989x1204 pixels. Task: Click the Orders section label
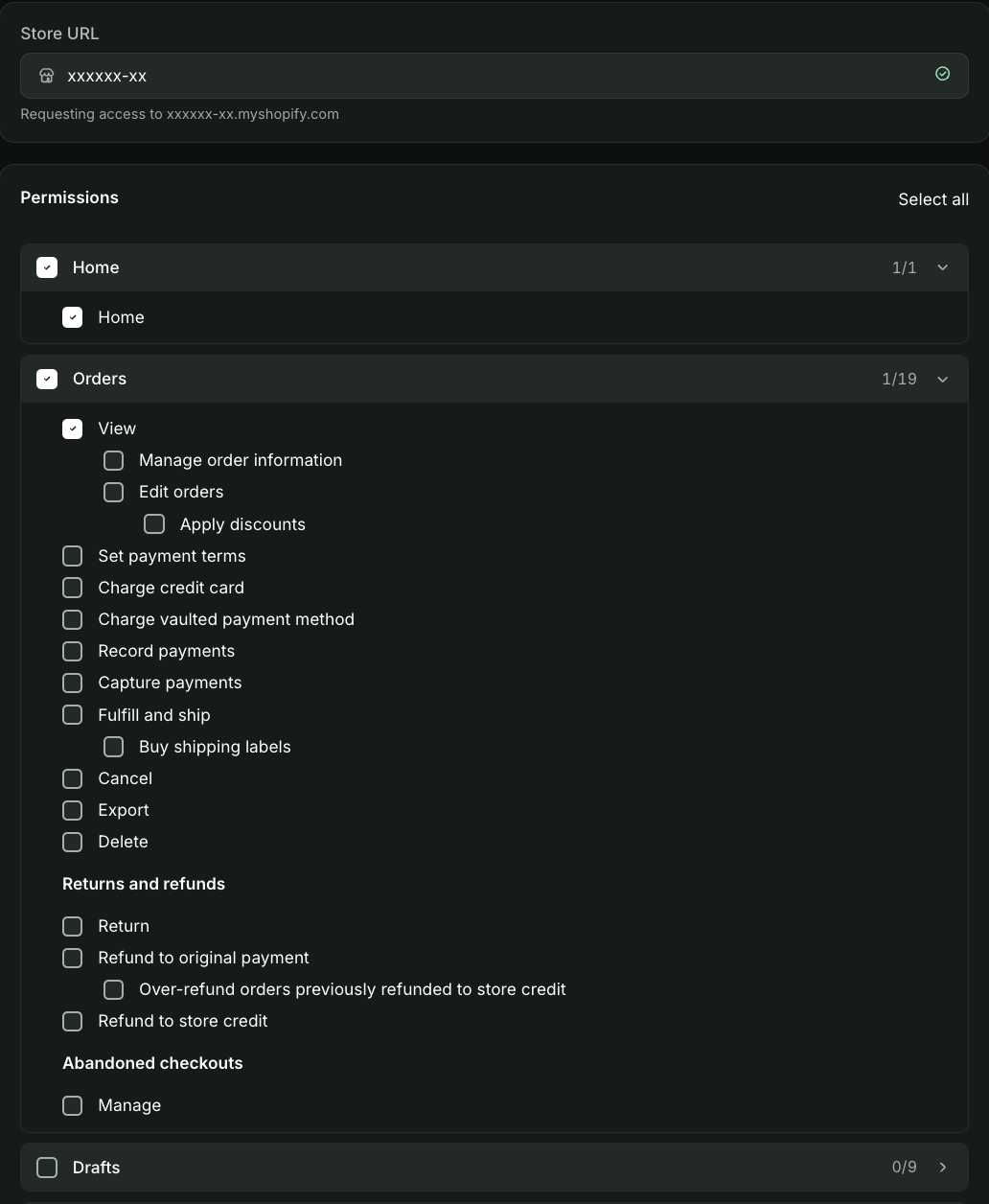pyautogui.click(x=100, y=379)
